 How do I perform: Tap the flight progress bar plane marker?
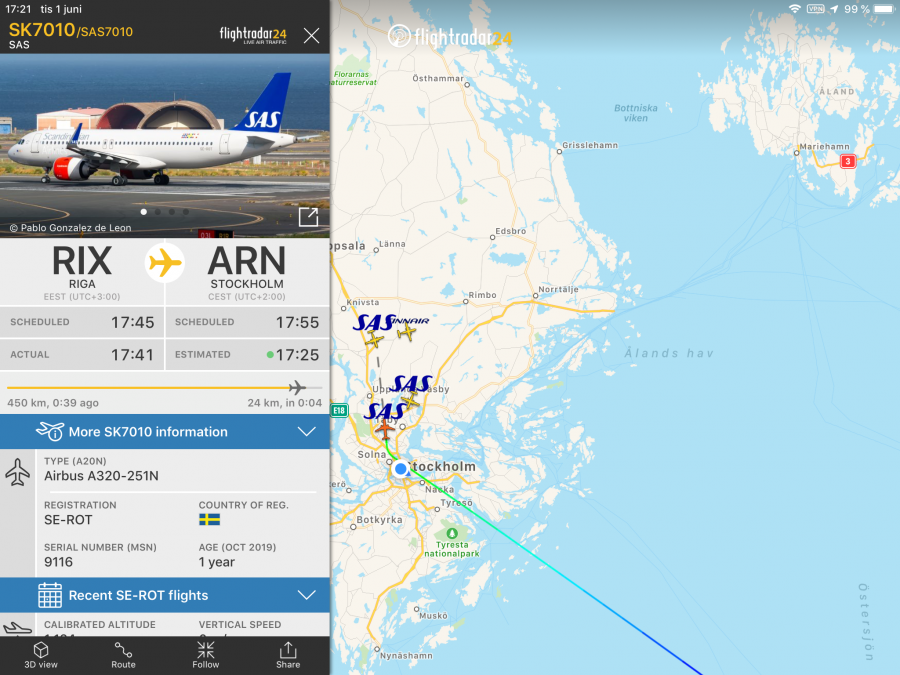[297, 387]
